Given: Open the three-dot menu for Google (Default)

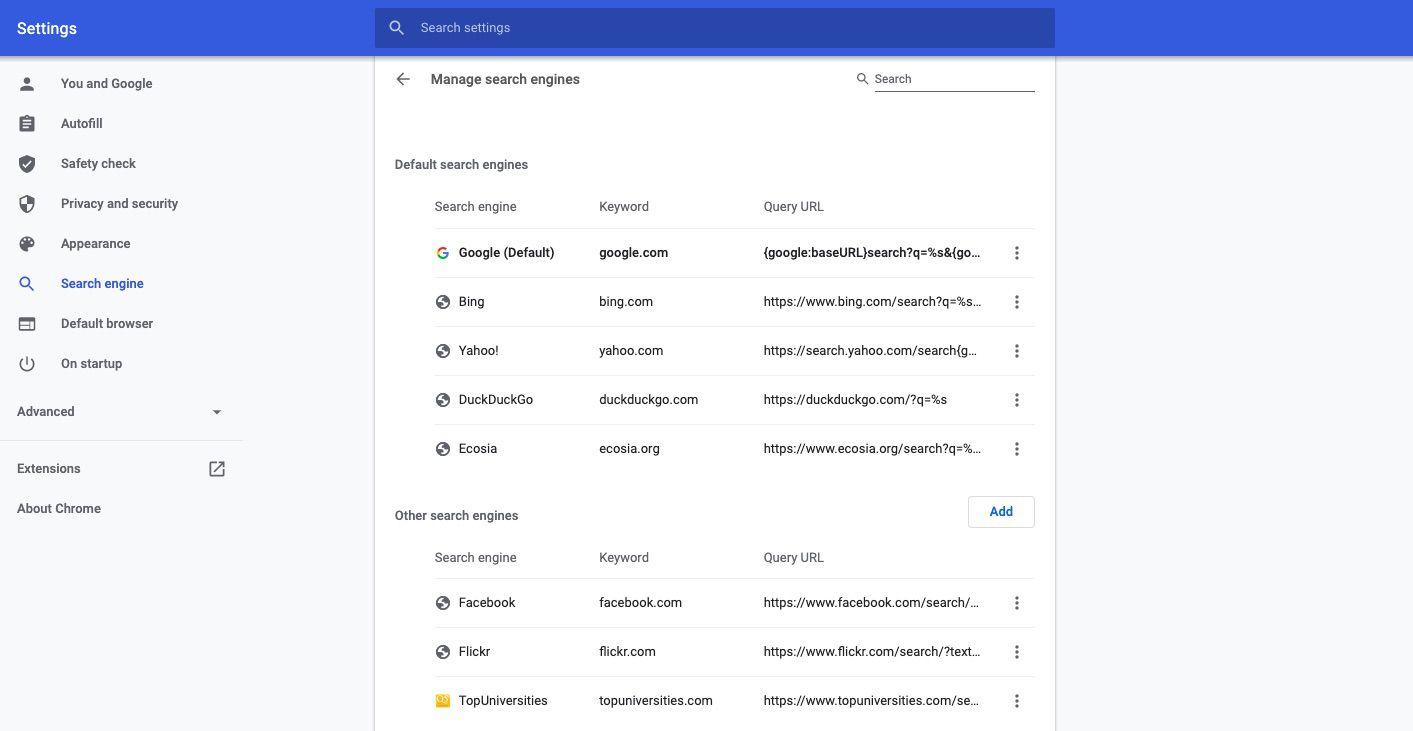Looking at the screenshot, I should 1017,253.
